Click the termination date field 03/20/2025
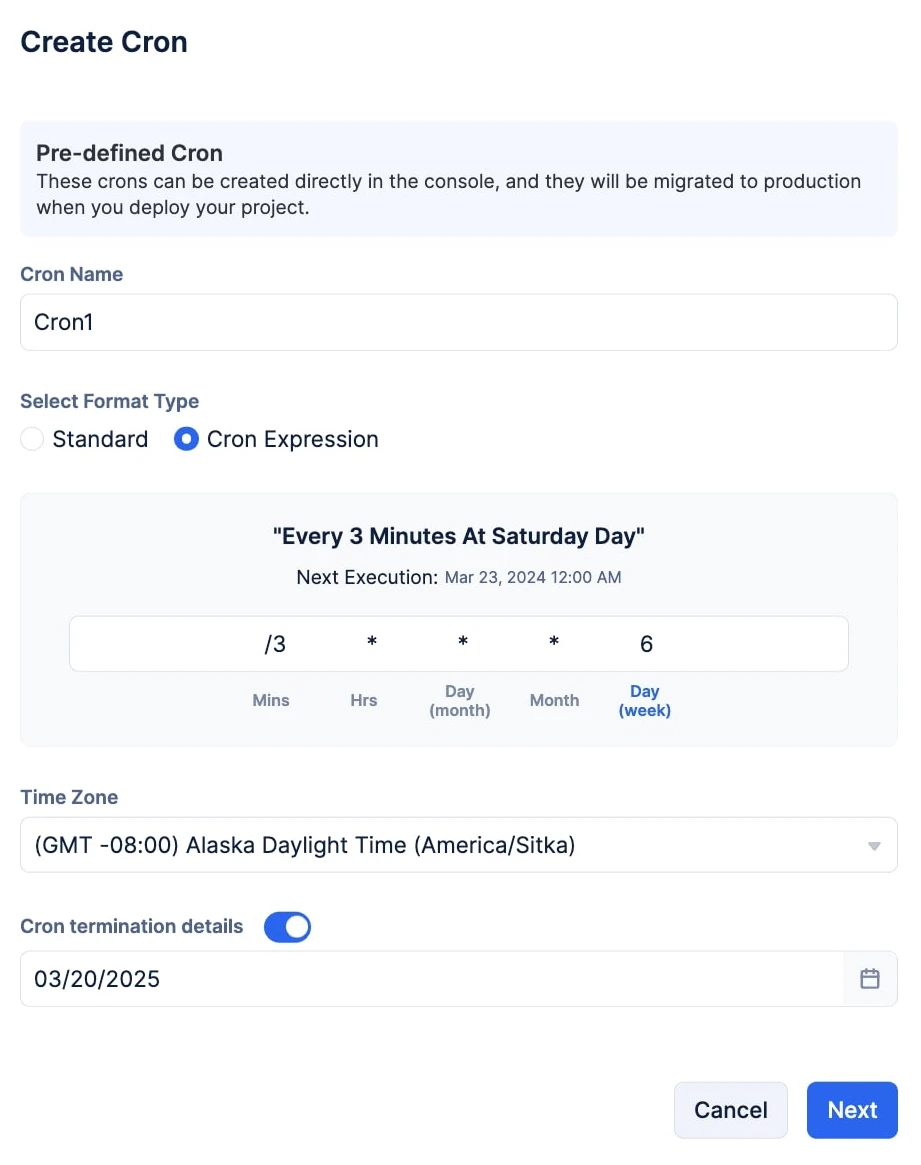 pos(432,979)
